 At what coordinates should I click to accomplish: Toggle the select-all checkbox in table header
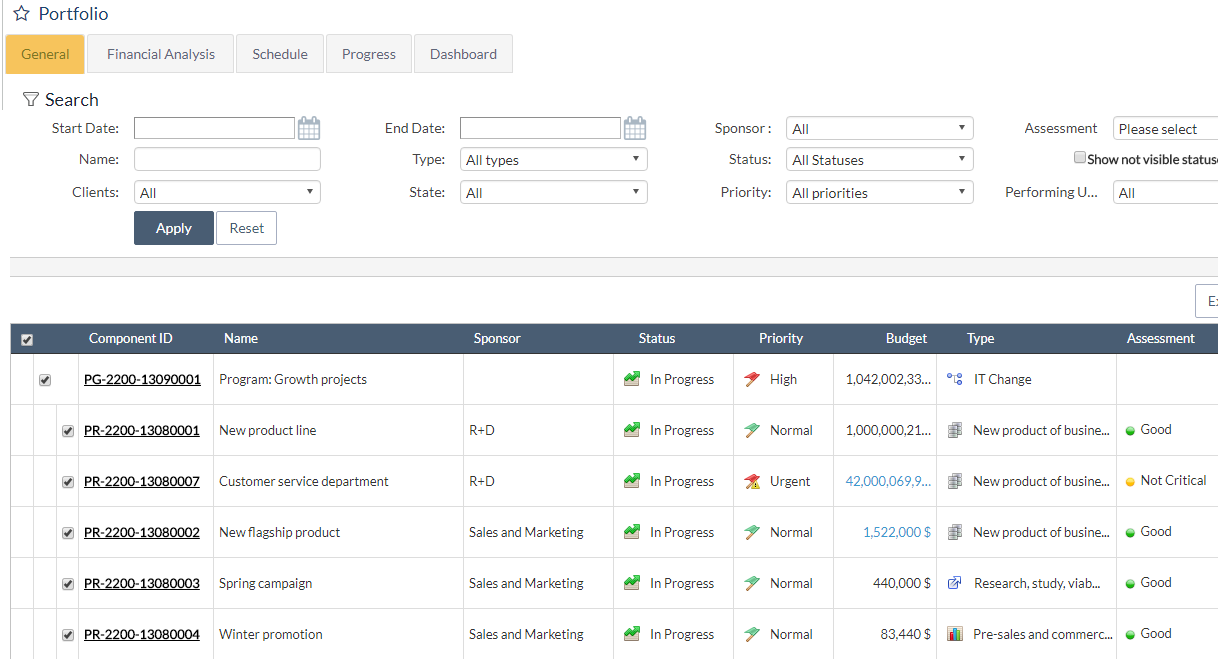(x=27, y=340)
